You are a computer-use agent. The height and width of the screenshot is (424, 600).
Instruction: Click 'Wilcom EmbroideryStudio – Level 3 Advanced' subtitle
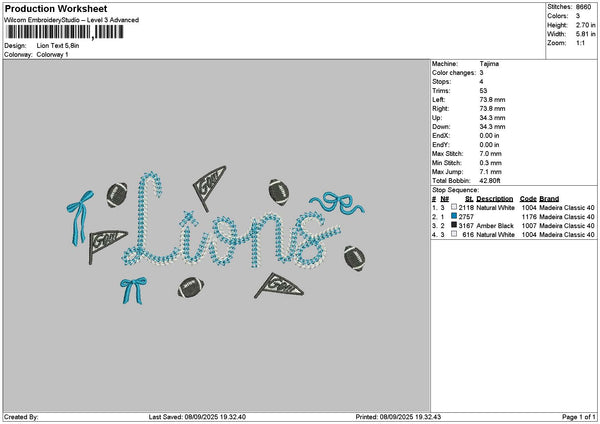[x=72, y=20]
